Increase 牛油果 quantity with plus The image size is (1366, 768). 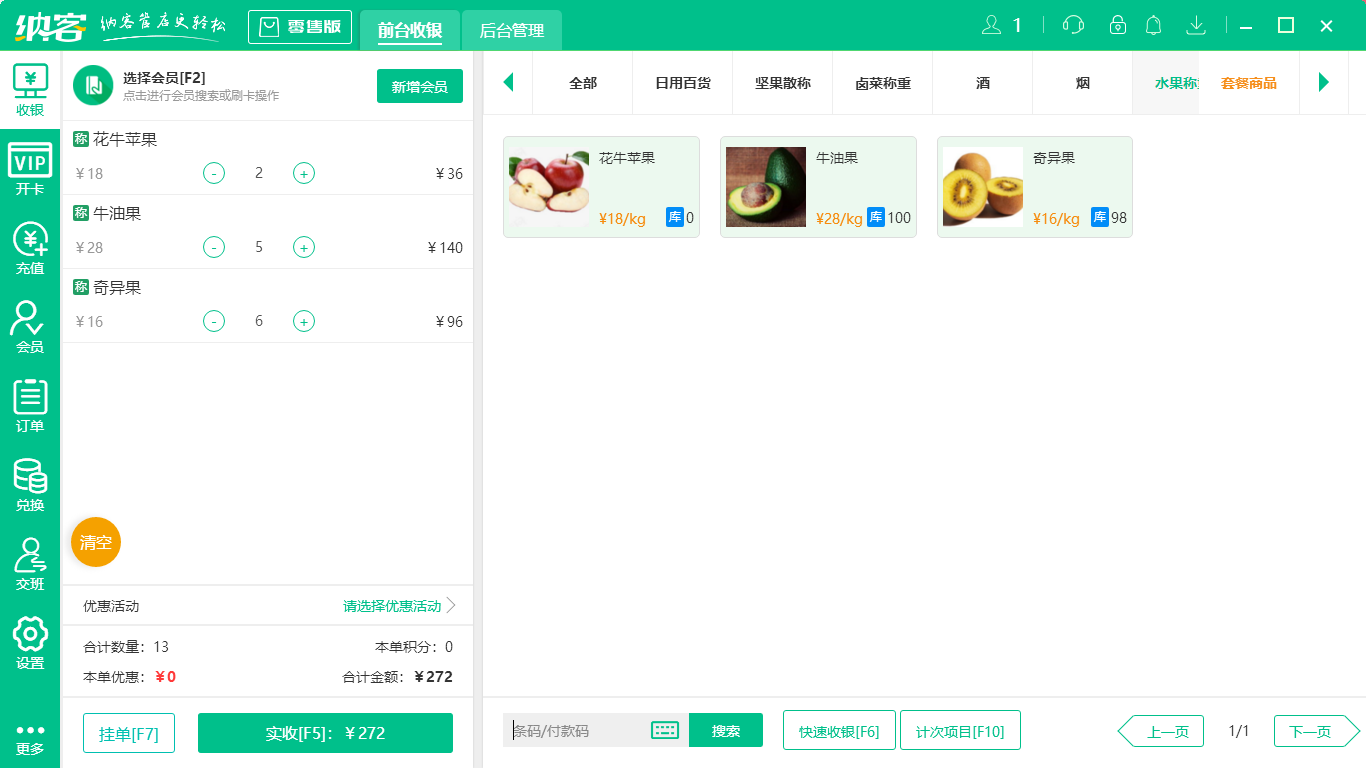coord(304,247)
